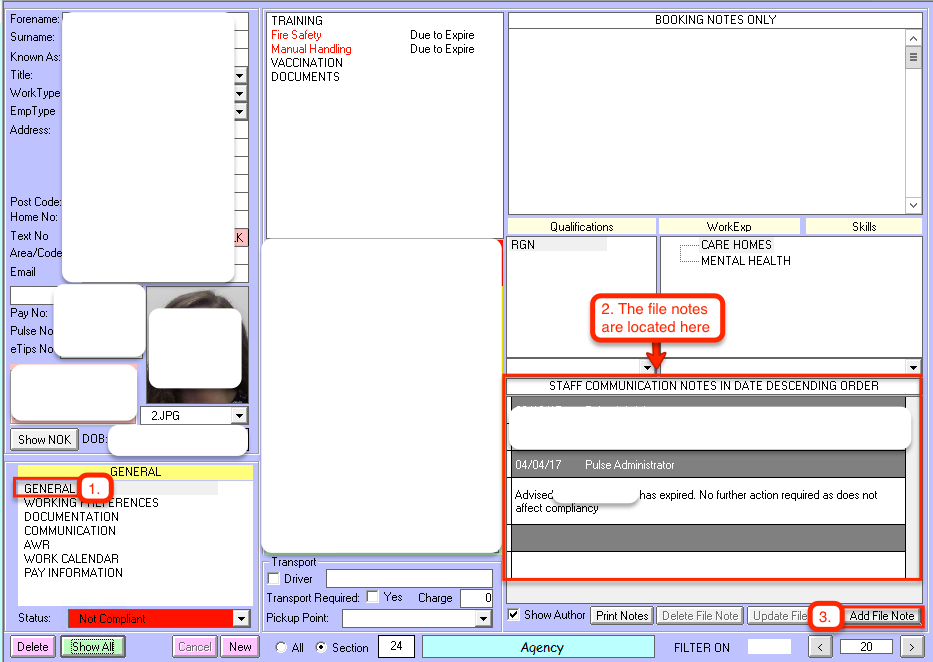Click the Show NOK button
Image resolution: width=933 pixels, height=662 pixels.
point(44,440)
